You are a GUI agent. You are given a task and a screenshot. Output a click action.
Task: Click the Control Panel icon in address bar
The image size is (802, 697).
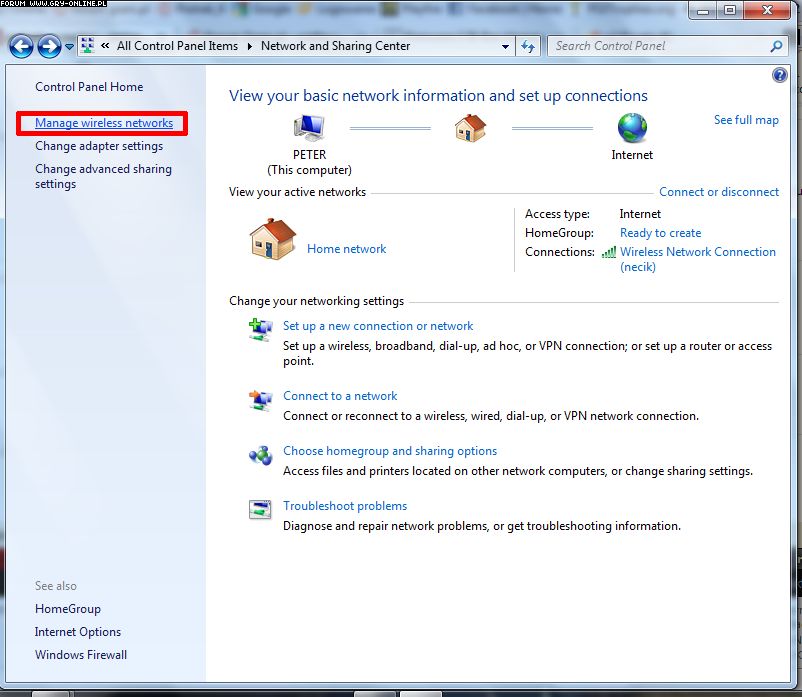[x=88, y=46]
